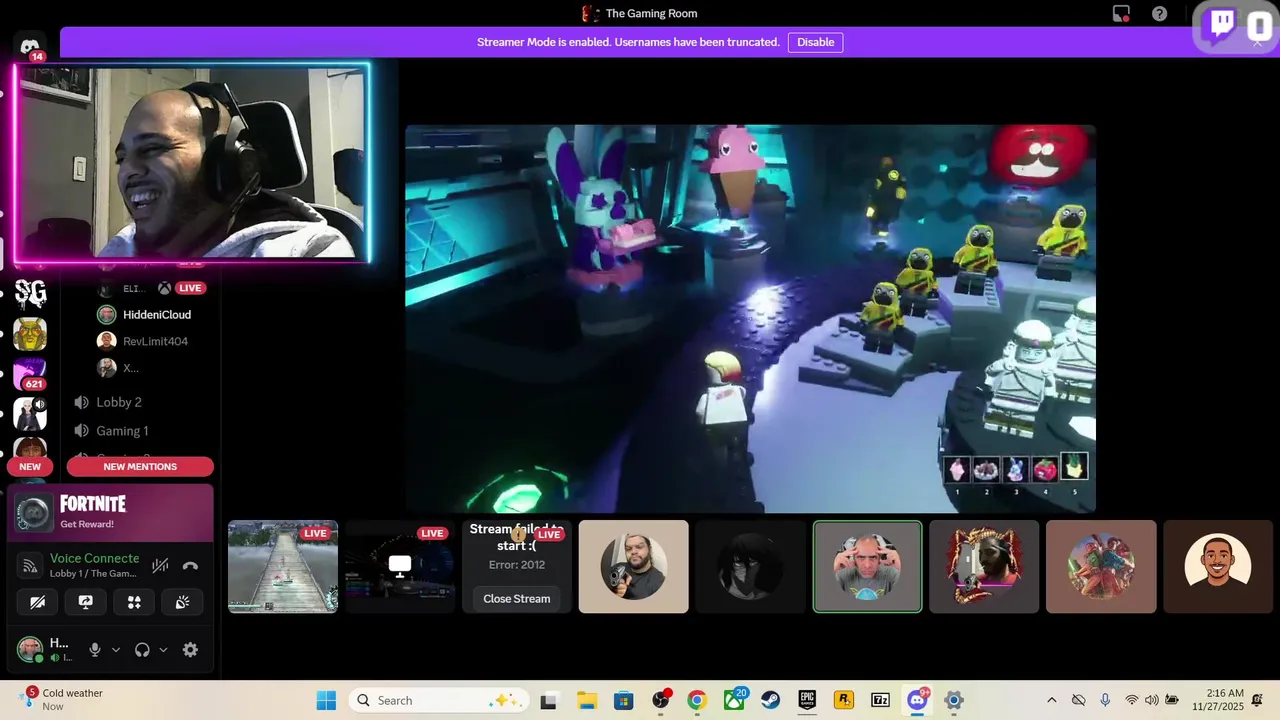
Task: Click the microphone tray icon
Action: coord(1105,701)
